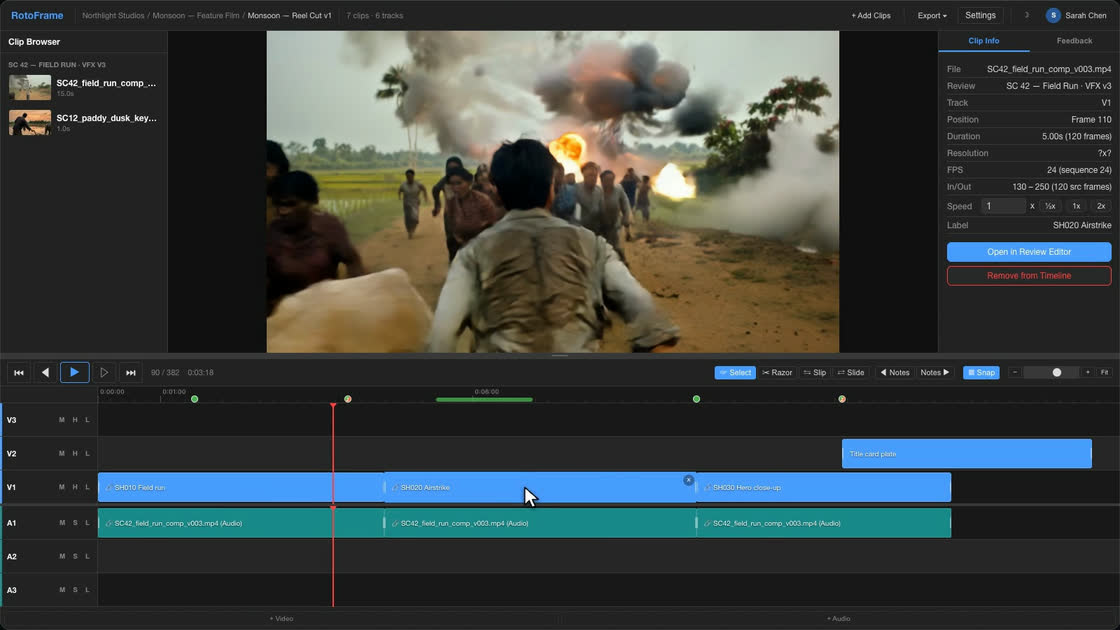Viewport: 1120px width, 630px height.
Task: Lock the A1 audio track
Action: 87,523
